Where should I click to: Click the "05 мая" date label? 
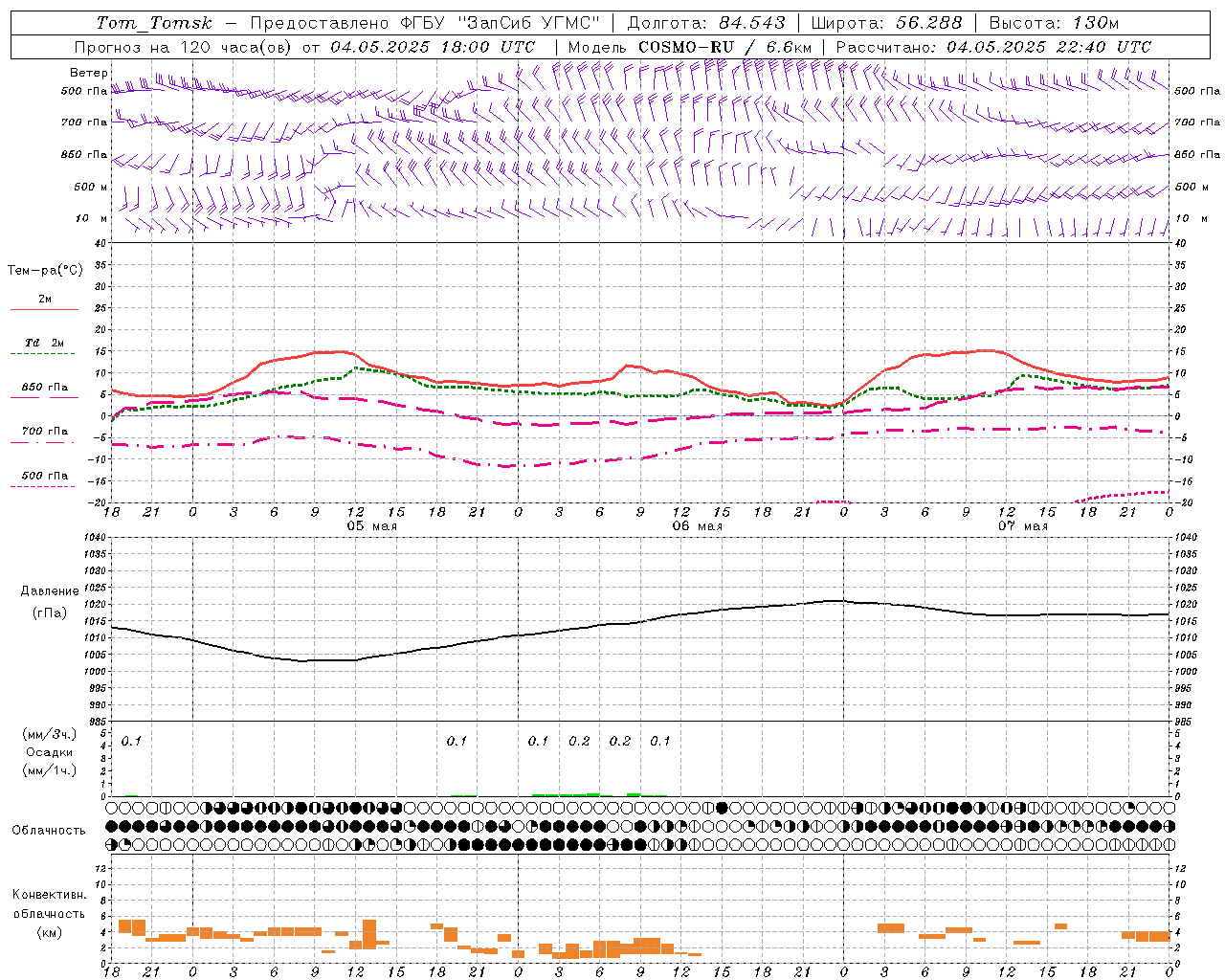[371, 526]
